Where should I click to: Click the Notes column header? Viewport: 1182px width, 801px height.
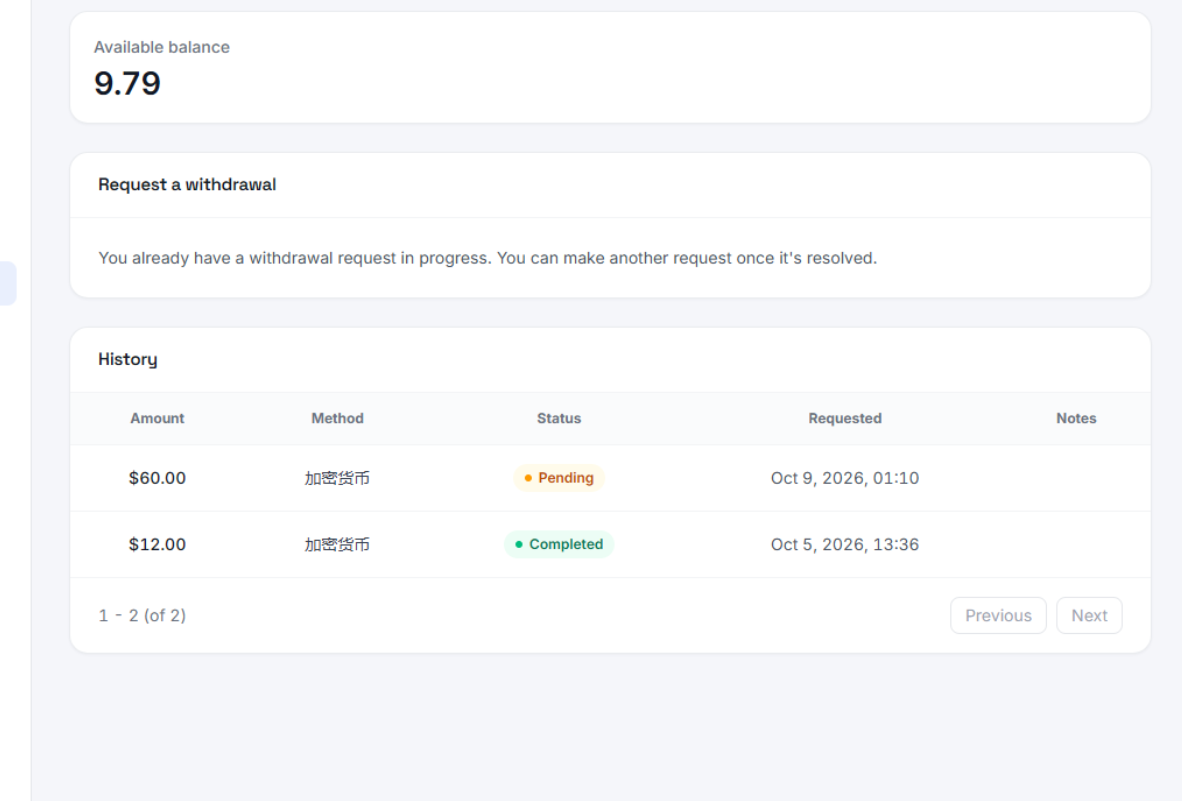[1076, 418]
